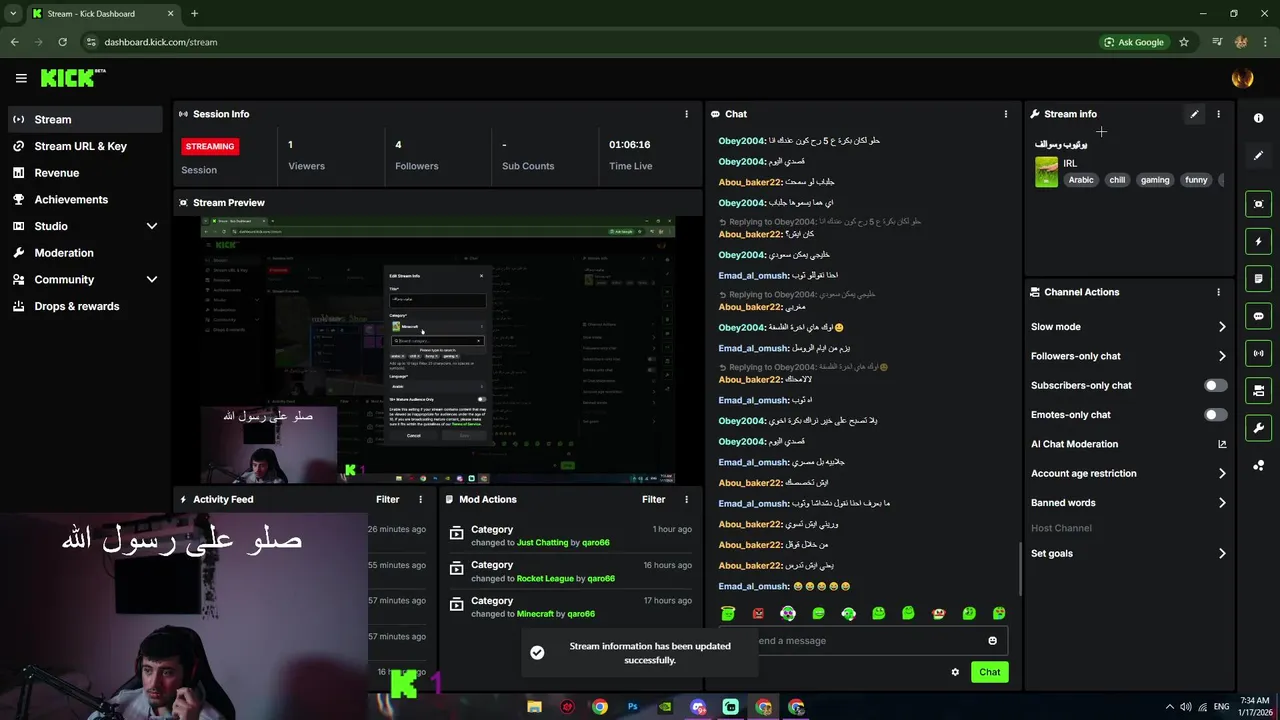Click the volume icon in system tray
The image size is (1280, 720).
pyautogui.click(x=1186, y=707)
